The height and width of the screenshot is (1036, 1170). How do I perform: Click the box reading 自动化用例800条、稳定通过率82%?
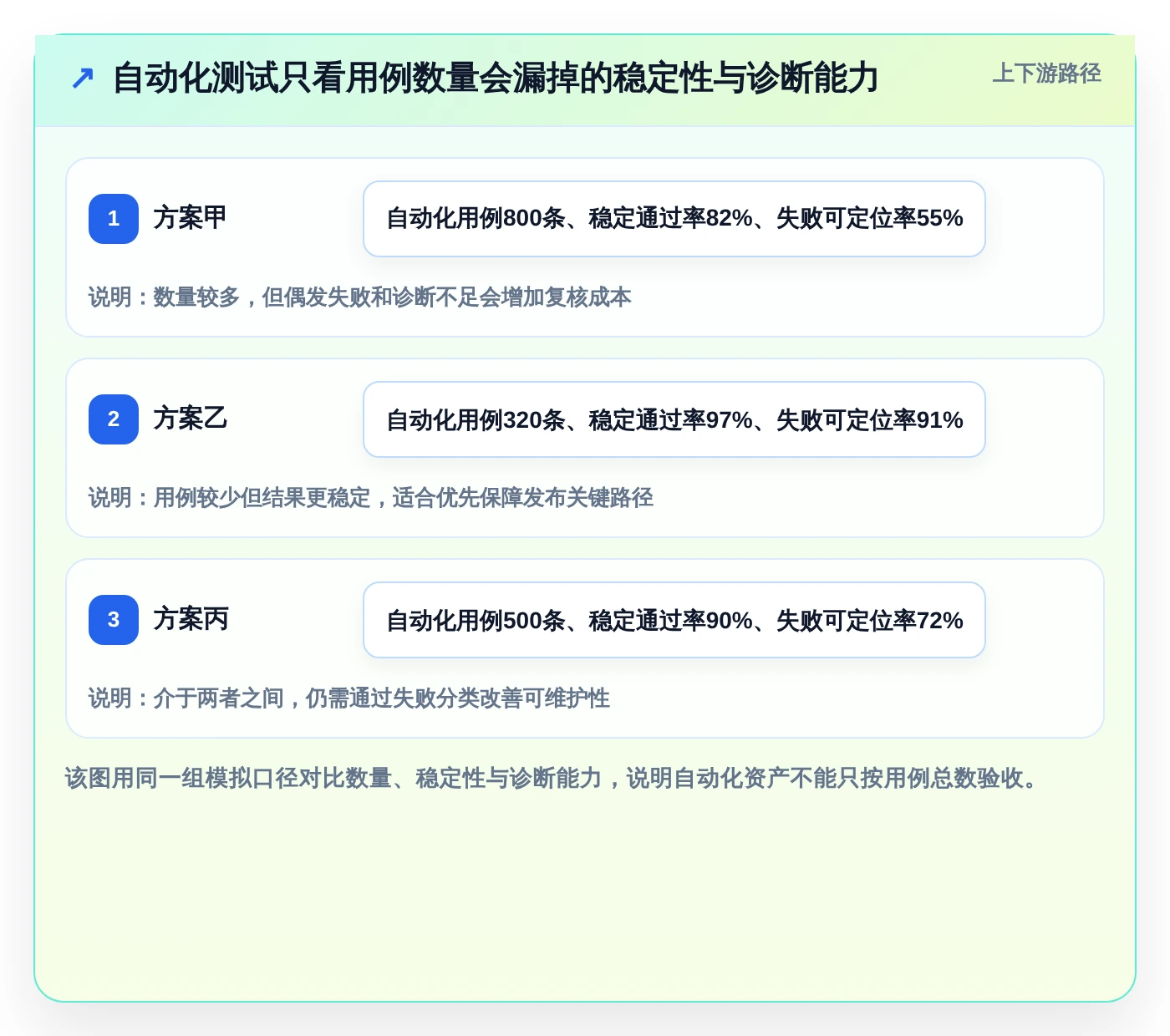674,219
